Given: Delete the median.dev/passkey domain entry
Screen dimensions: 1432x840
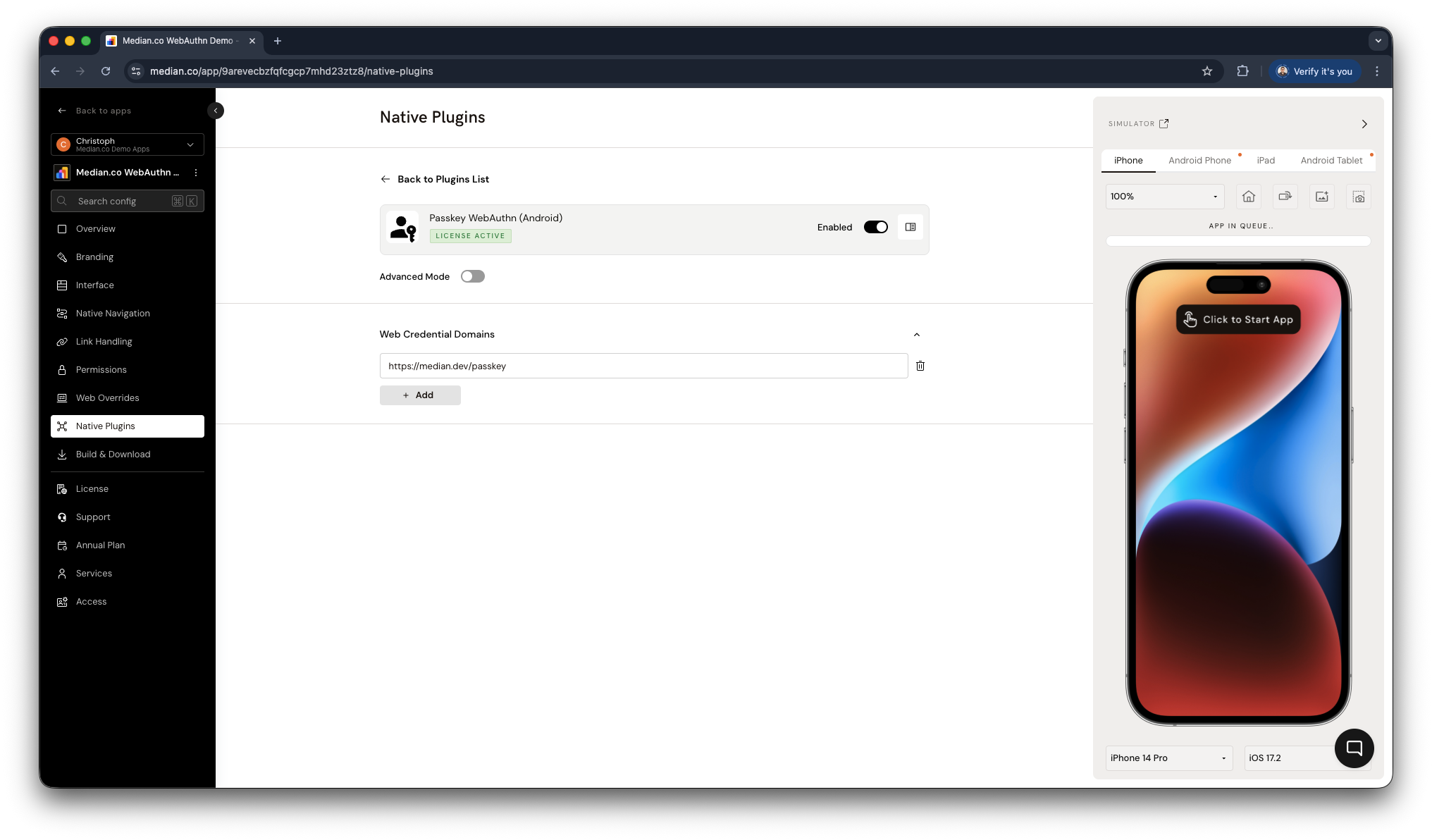Looking at the screenshot, I should click(x=920, y=366).
